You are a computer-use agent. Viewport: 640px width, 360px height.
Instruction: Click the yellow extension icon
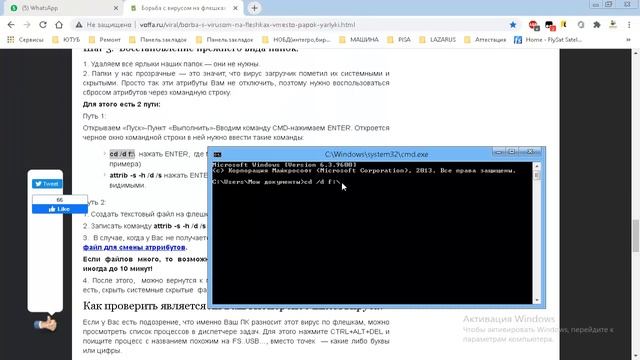tap(564, 25)
